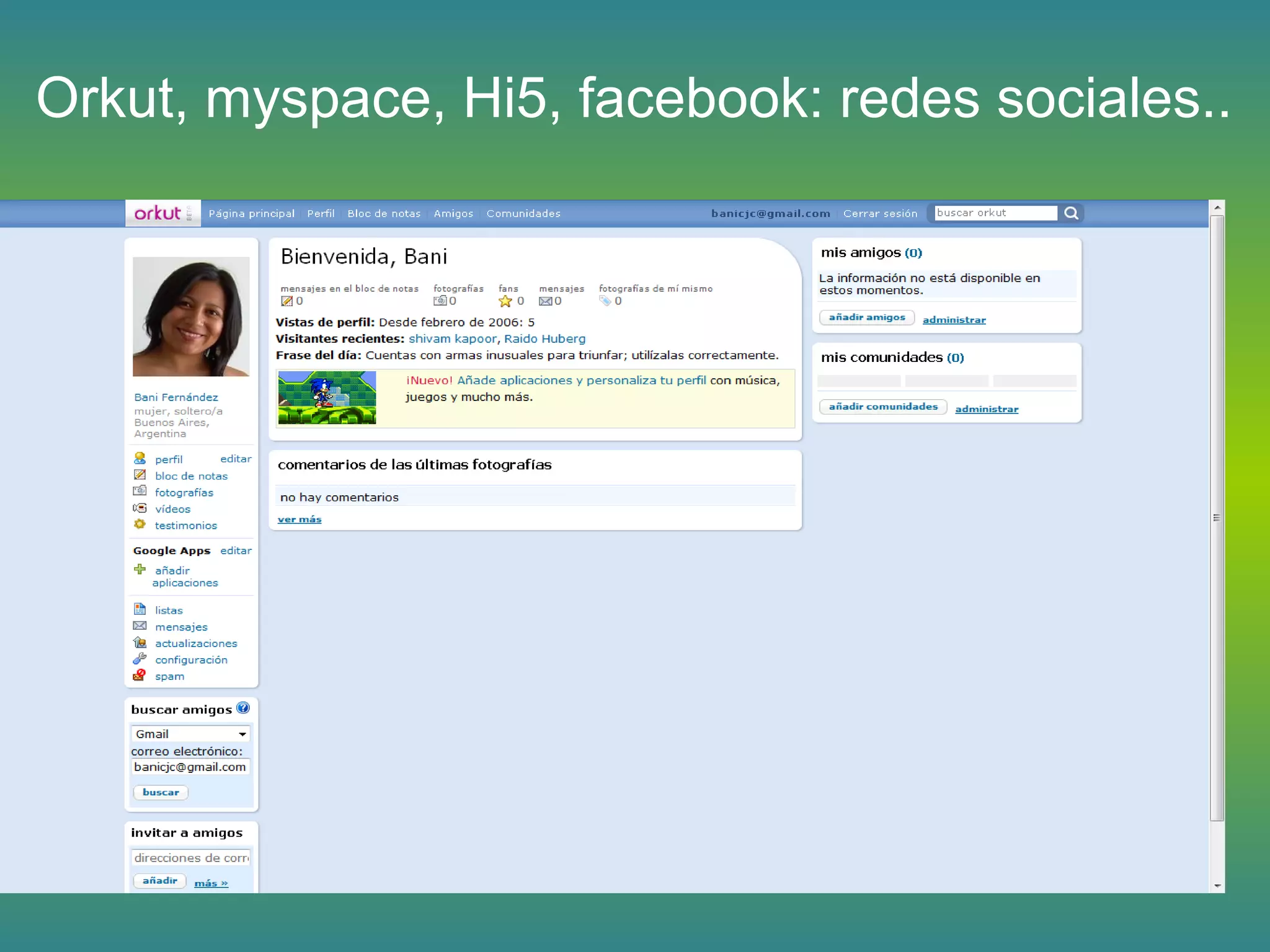The width and height of the screenshot is (1270, 952).
Task: Click the star icon under fans
Action: [505, 301]
